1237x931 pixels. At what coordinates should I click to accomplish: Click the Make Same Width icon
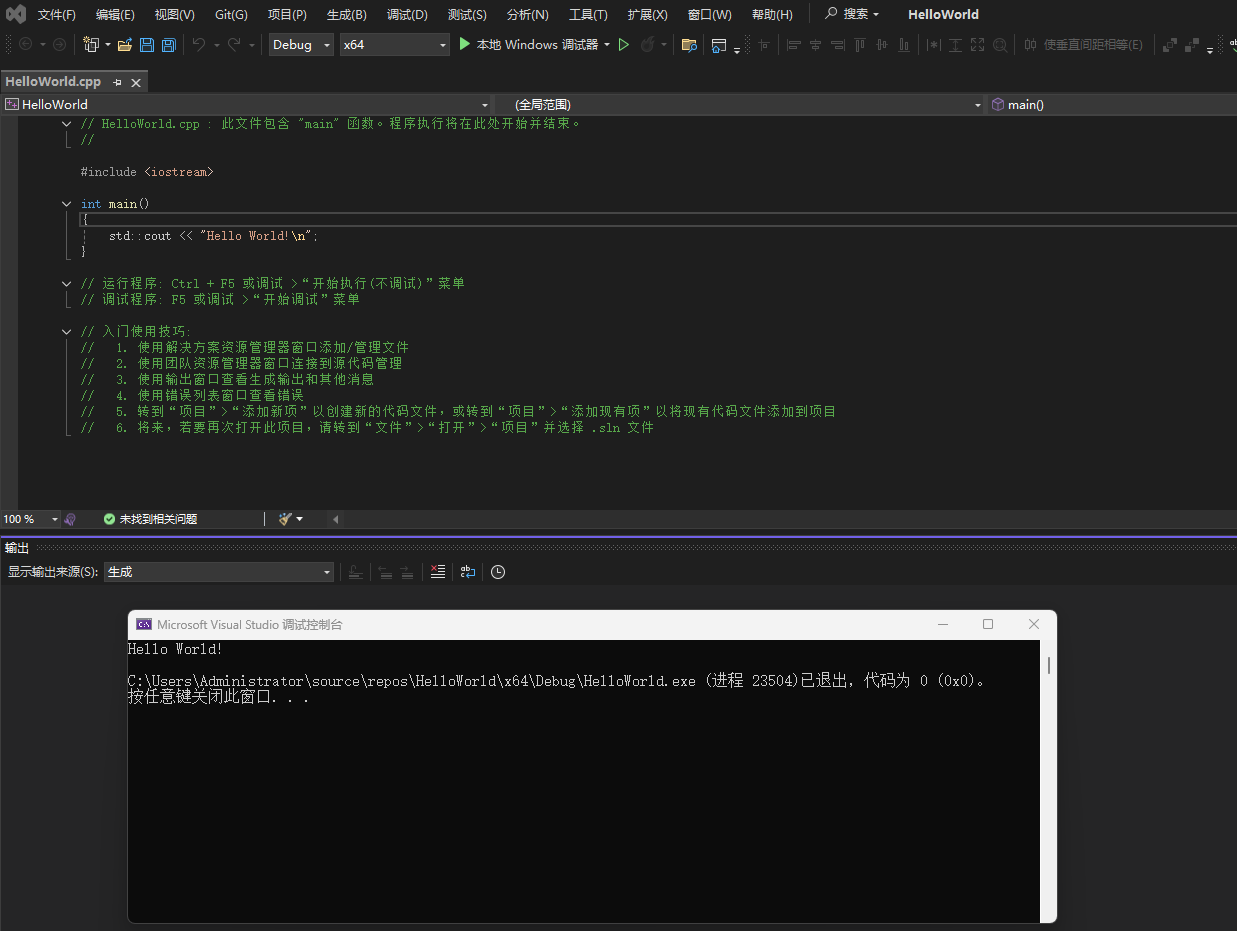(x=933, y=45)
